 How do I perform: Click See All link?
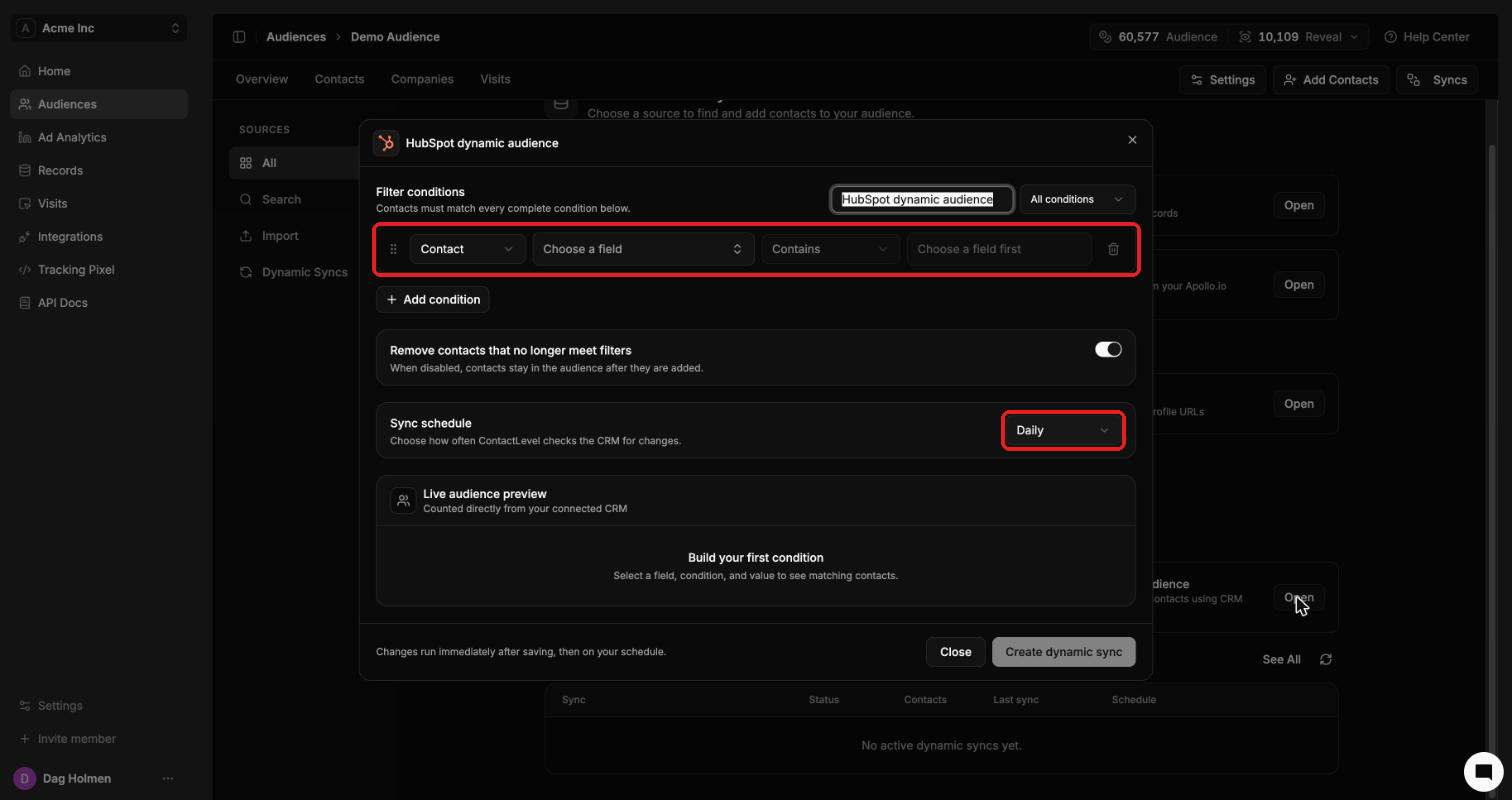click(1281, 659)
